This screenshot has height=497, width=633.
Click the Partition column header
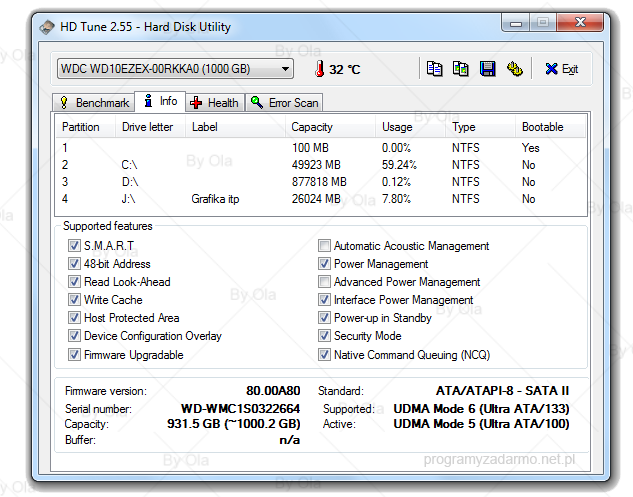tap(86, 127)
